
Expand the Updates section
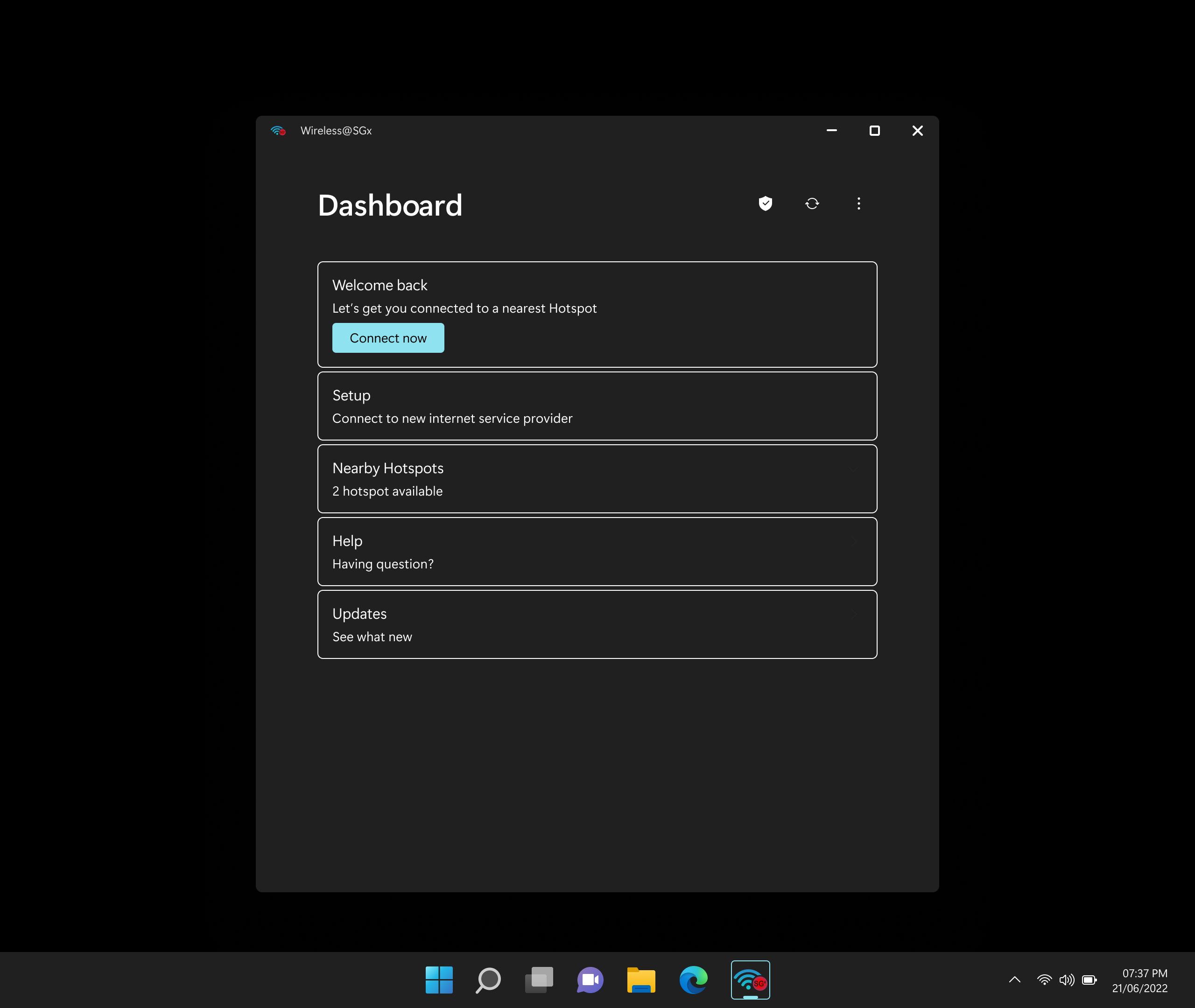click(x=597, y=624)
